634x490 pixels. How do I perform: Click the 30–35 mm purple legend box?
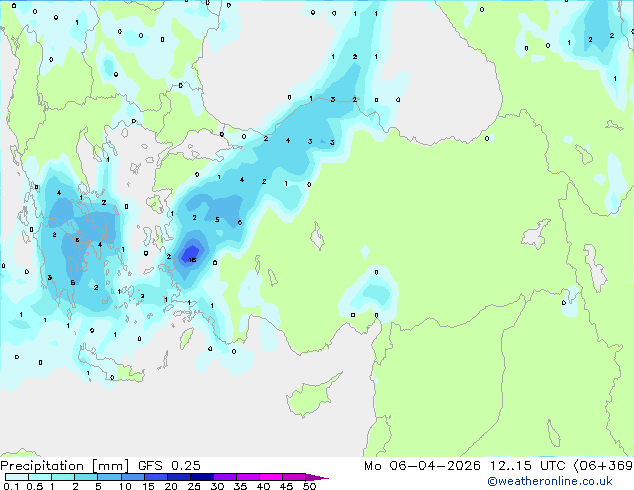click(x=225, y=477)
